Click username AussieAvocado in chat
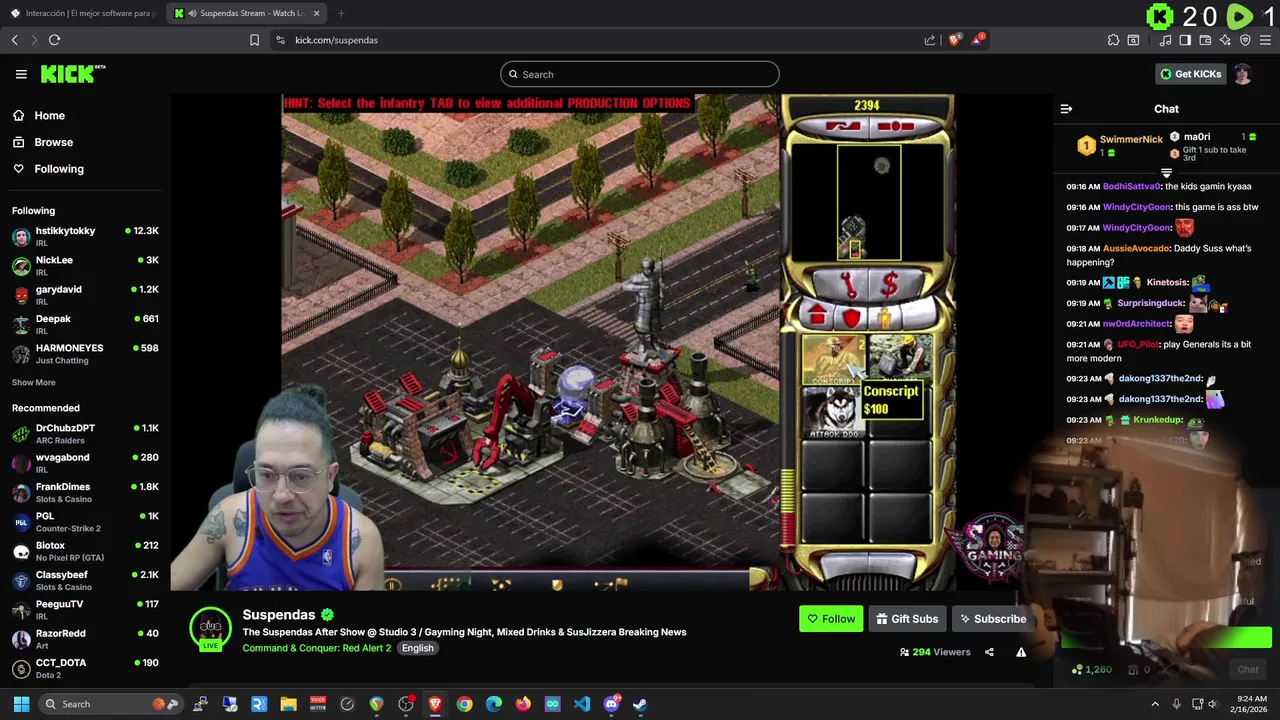The height and width of the screenshot is (720, 1280). click(x=1136, y=248)
